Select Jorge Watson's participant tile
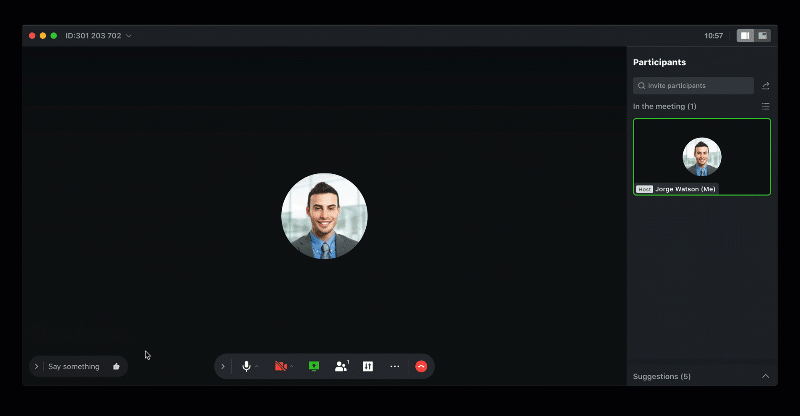 coord(702,157)
